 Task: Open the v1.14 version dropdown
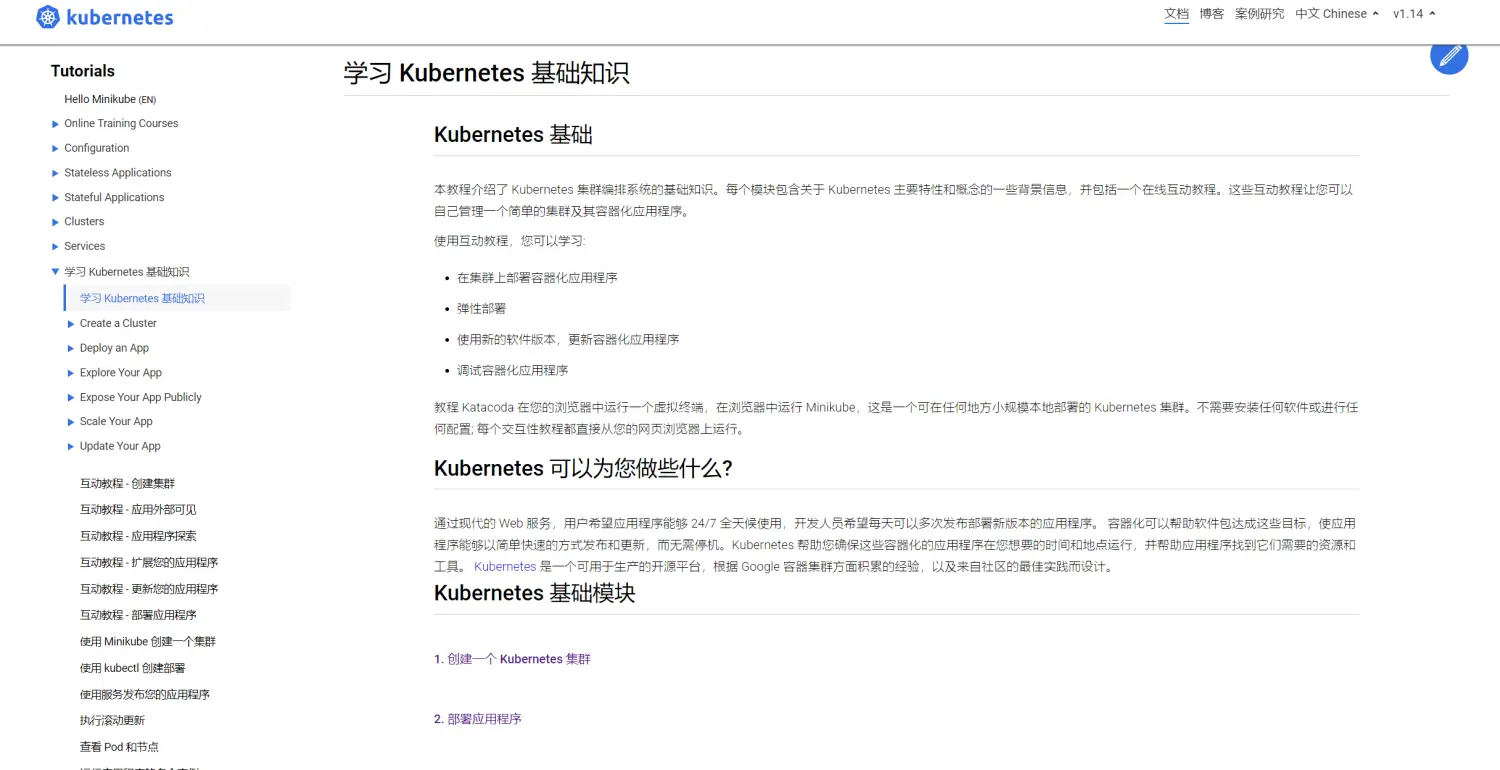click(1414, 14)
